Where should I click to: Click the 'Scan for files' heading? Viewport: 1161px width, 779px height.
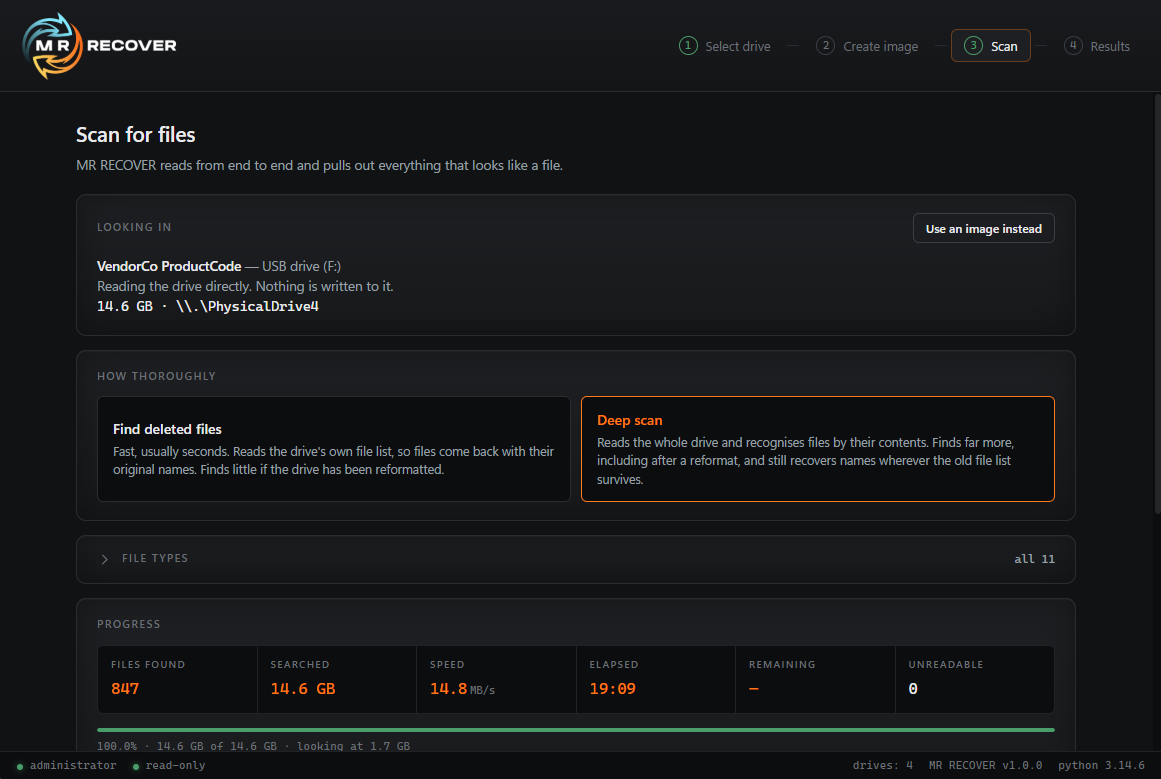tap(135, 135)
